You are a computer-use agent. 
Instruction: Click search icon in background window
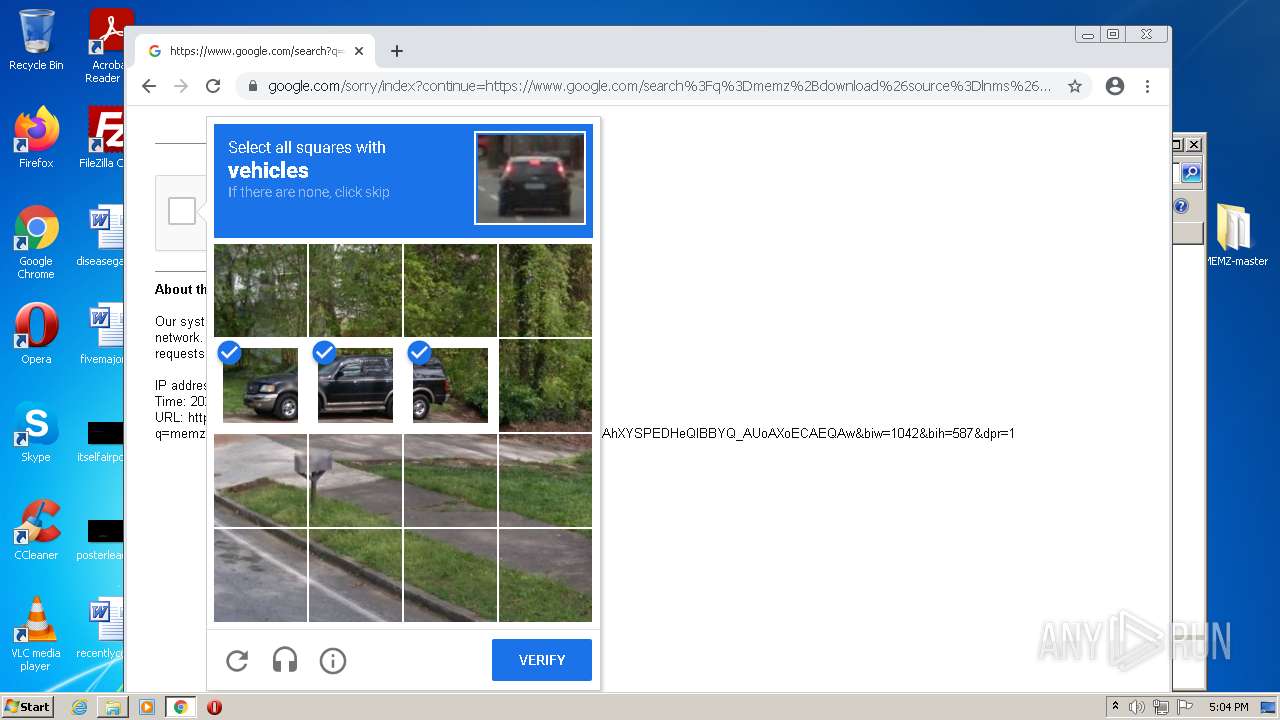coord(1190,173)
